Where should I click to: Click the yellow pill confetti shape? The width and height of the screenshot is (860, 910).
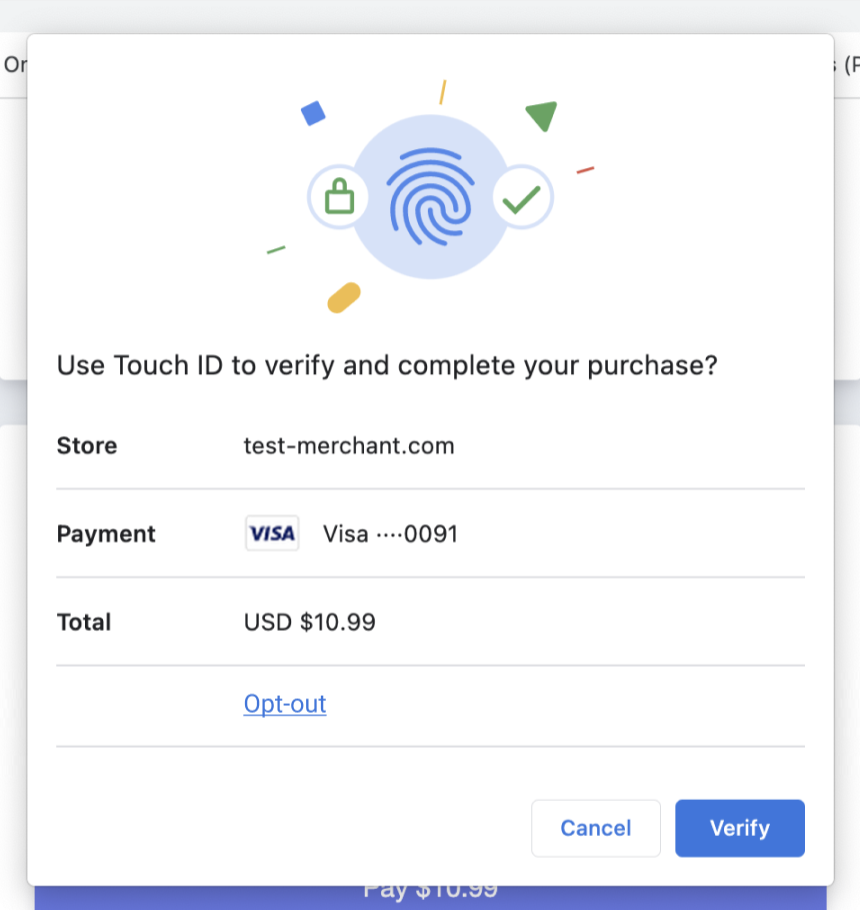344,298
